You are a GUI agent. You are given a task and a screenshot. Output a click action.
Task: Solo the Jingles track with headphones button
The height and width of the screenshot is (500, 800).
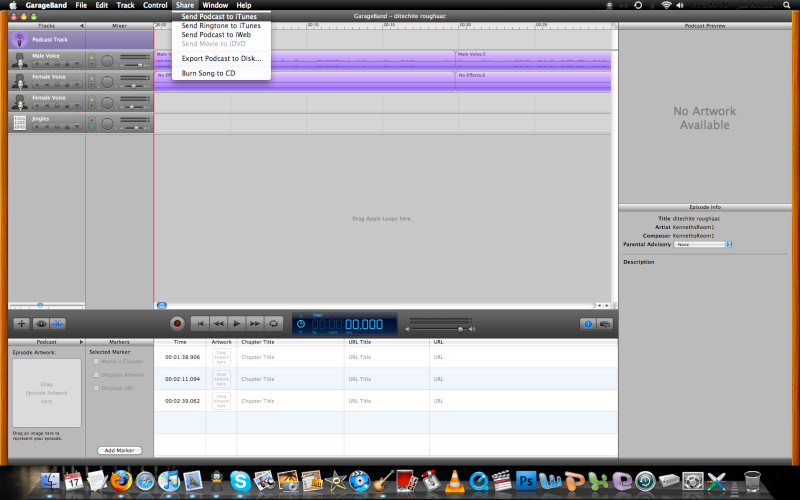coord(57,127)
